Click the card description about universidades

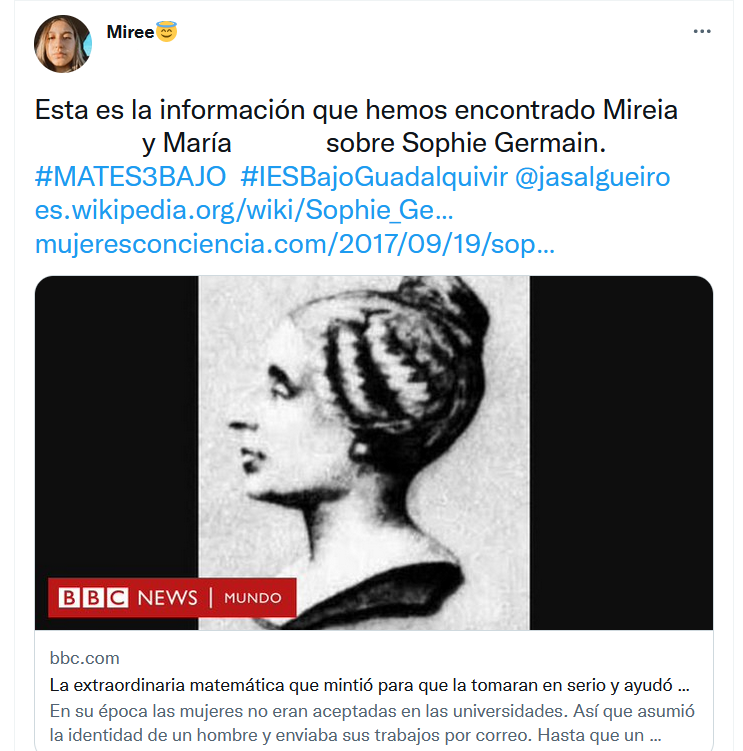[x=372, y=723]
